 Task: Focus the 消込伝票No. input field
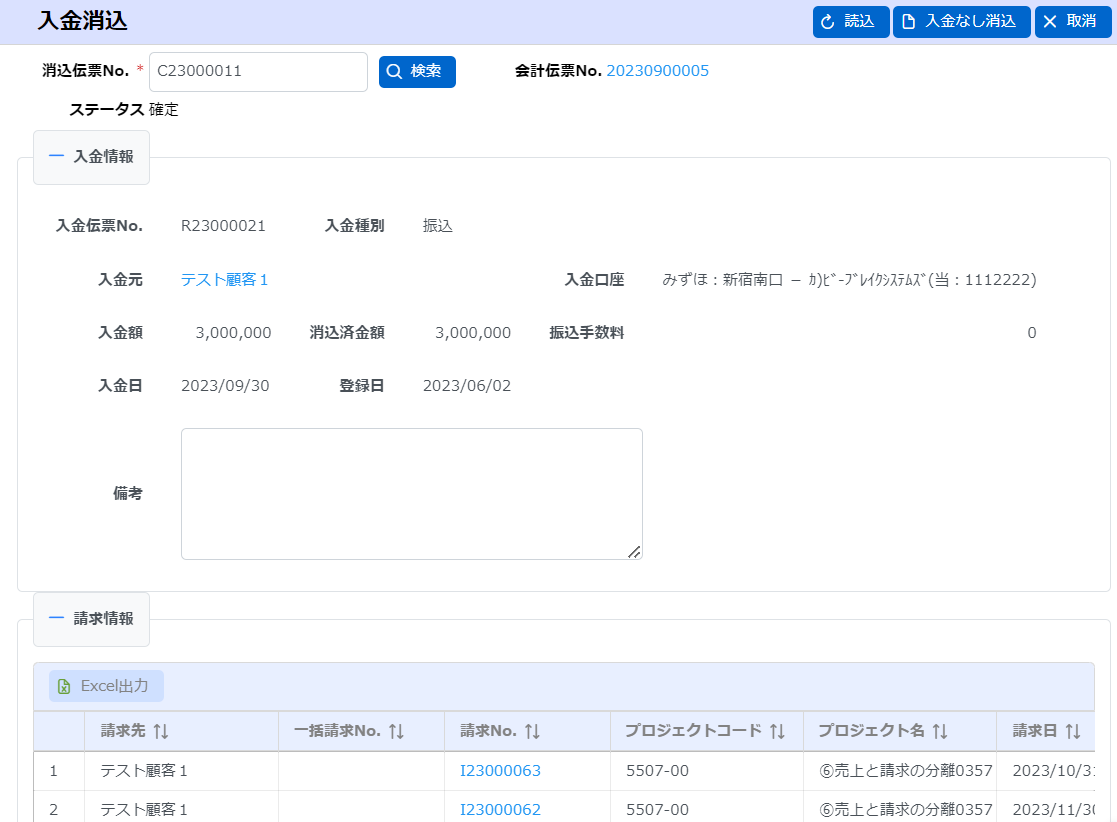point(258,71)
